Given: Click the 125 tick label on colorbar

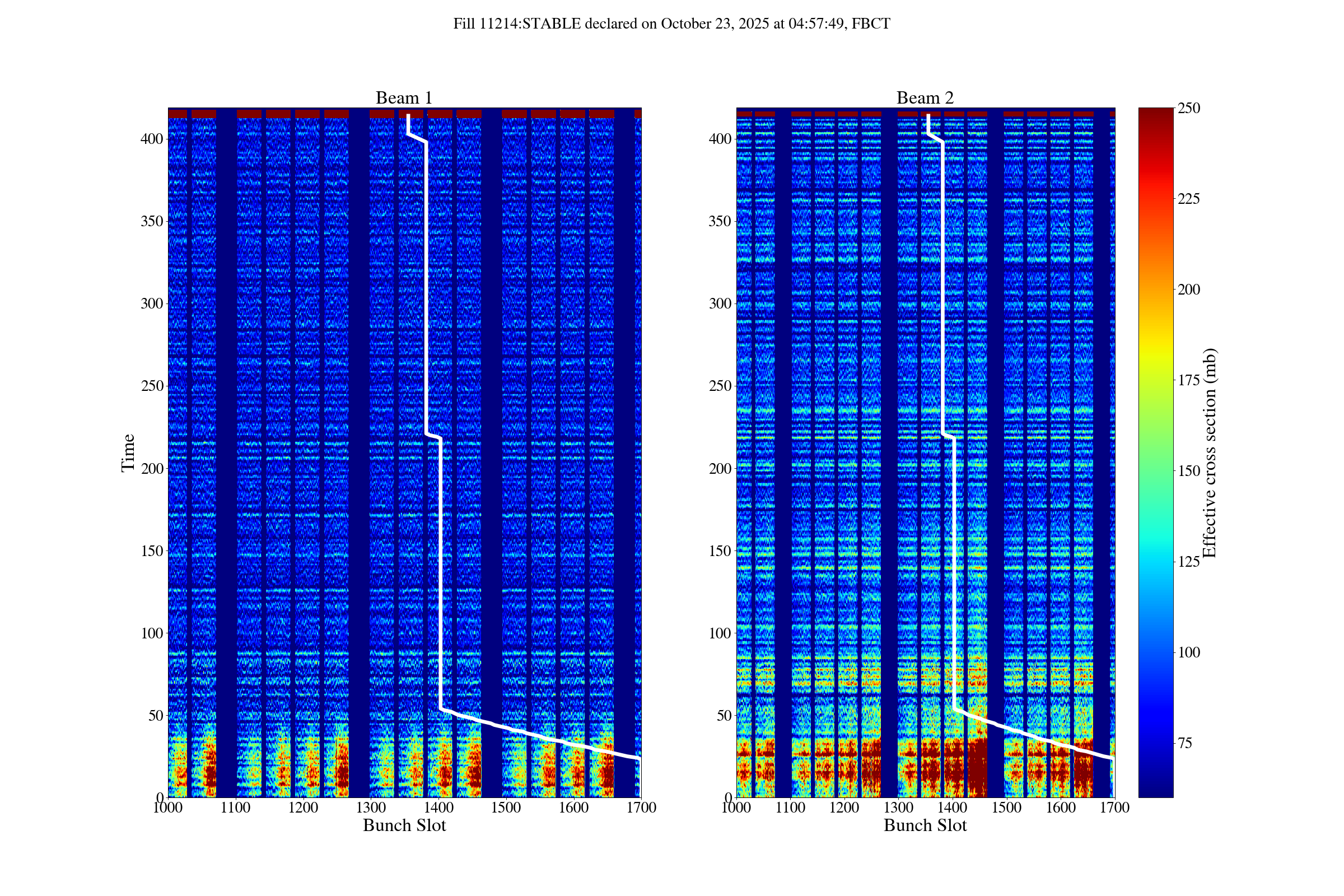Looking at the screenshot, I should click(1188, 562).
